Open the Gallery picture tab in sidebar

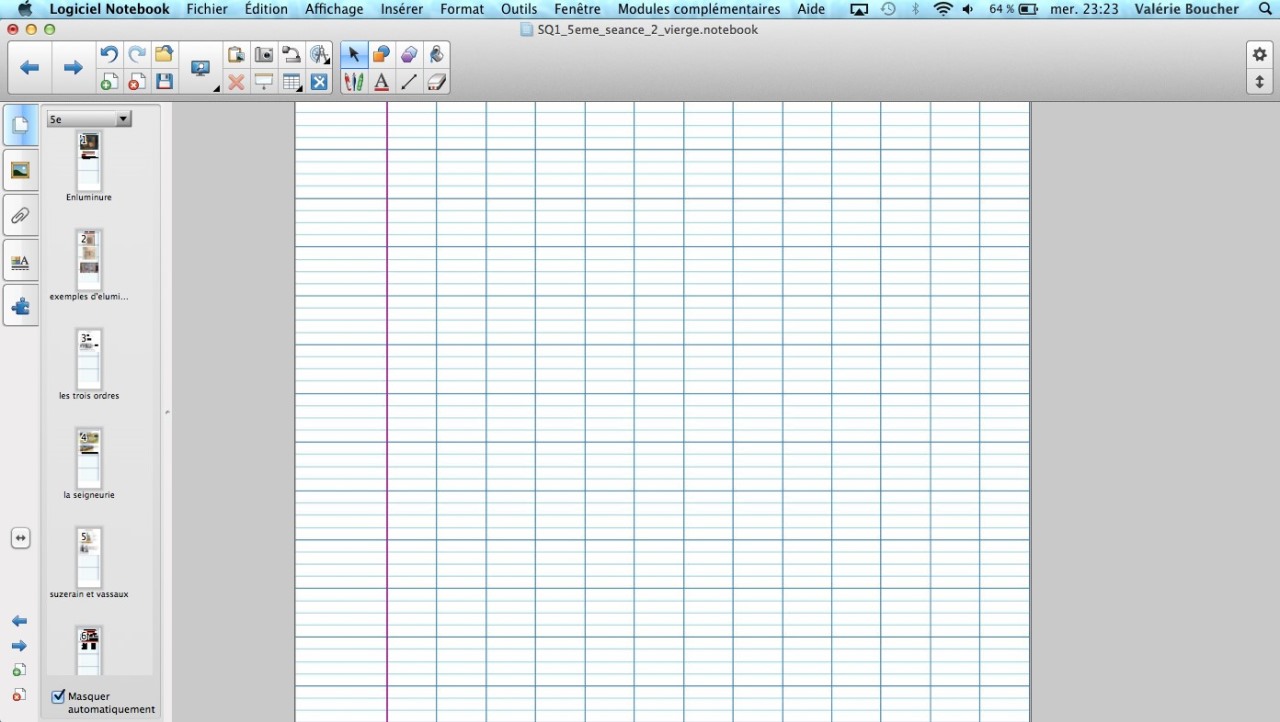20,171
